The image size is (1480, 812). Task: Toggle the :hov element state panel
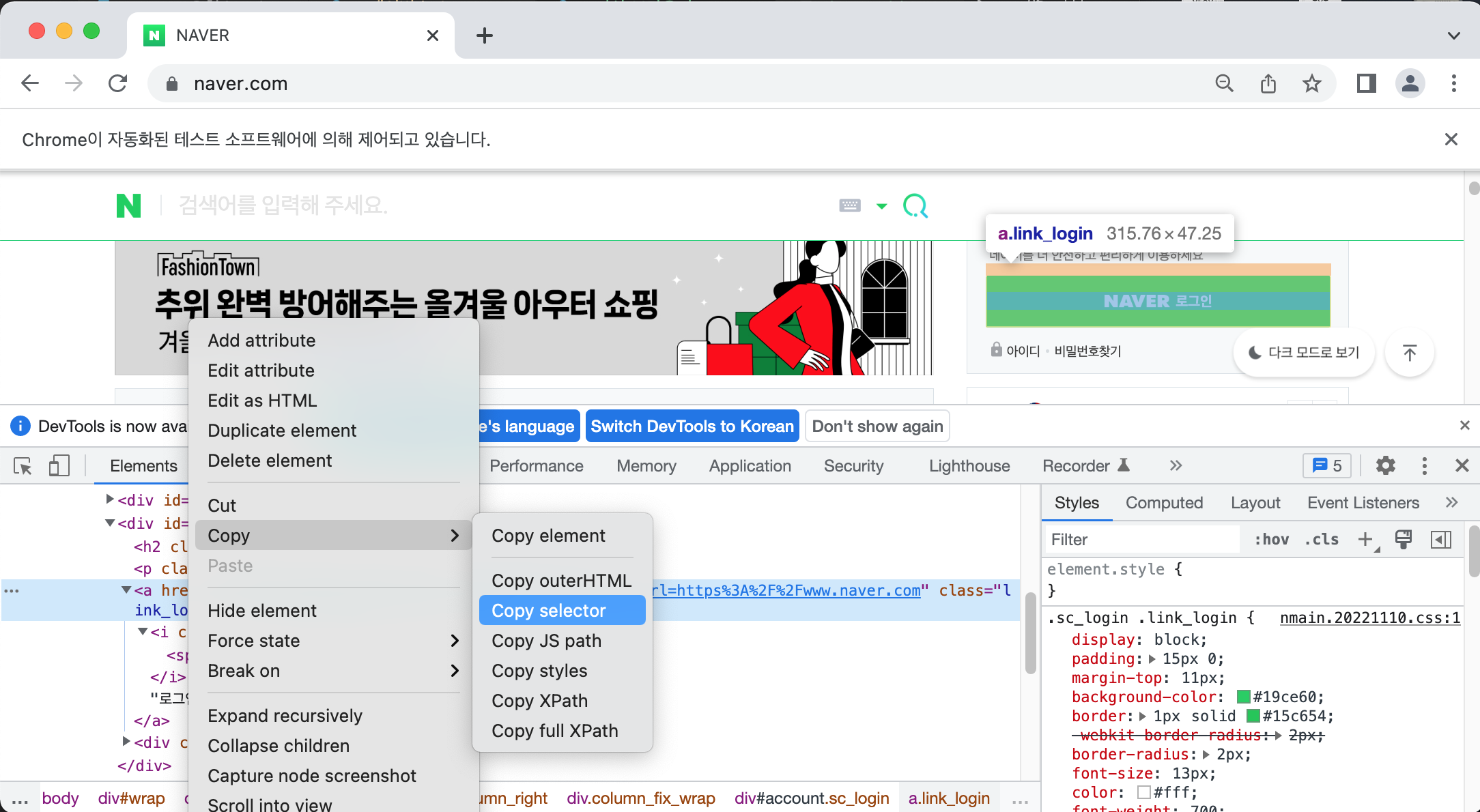point(1271,540)
